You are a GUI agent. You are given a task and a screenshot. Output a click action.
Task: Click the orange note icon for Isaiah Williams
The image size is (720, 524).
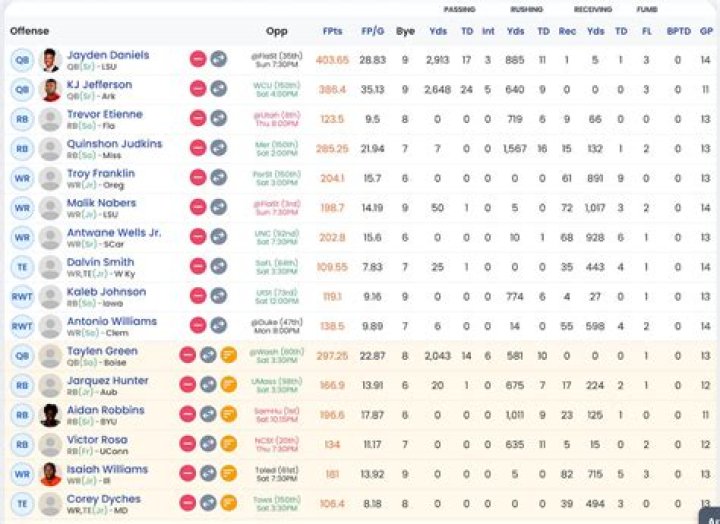point(229,473)
